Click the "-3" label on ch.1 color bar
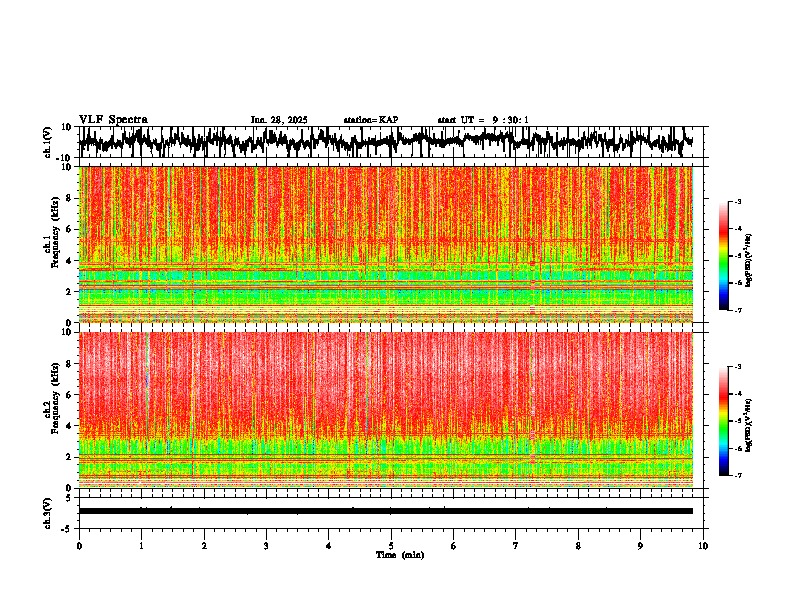 pos(737,201)
